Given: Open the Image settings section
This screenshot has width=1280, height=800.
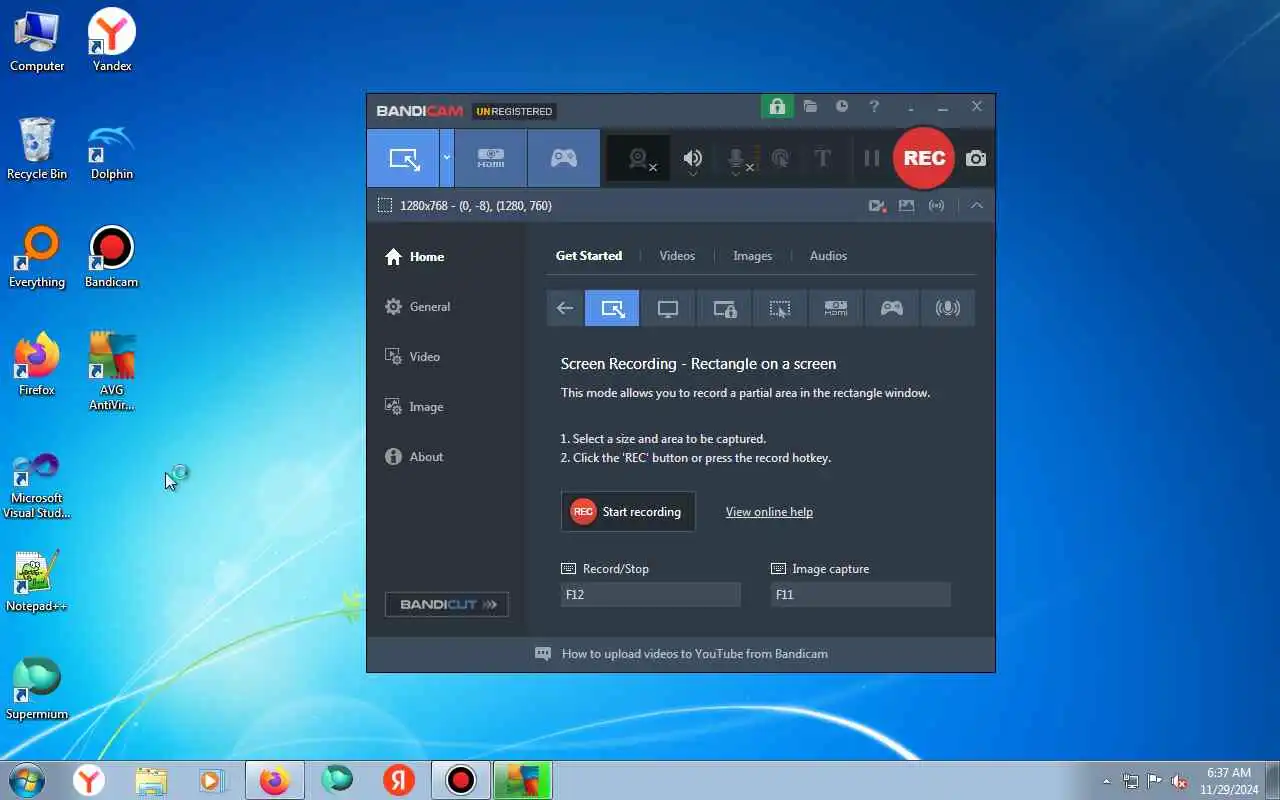Looking at the screenshot, I should (x=414, y=406).
